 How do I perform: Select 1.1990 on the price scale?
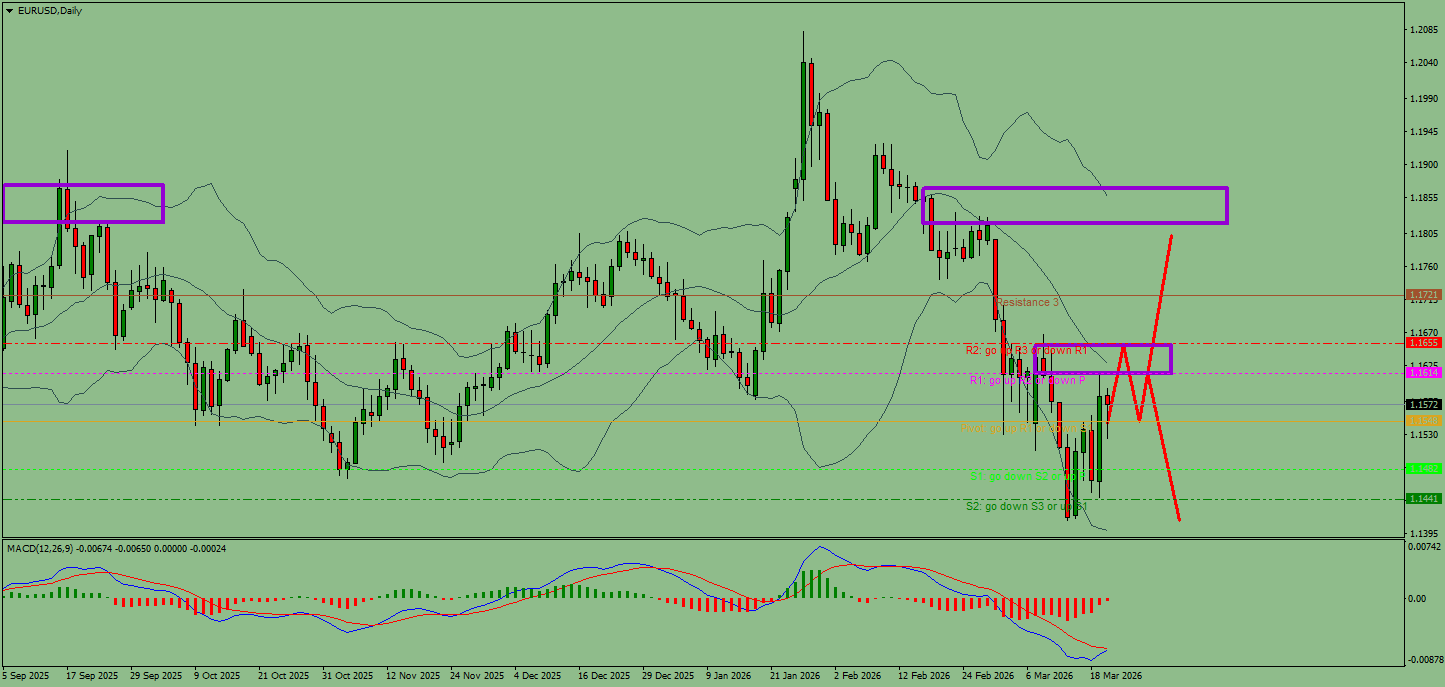click(x=1423, y=99)
